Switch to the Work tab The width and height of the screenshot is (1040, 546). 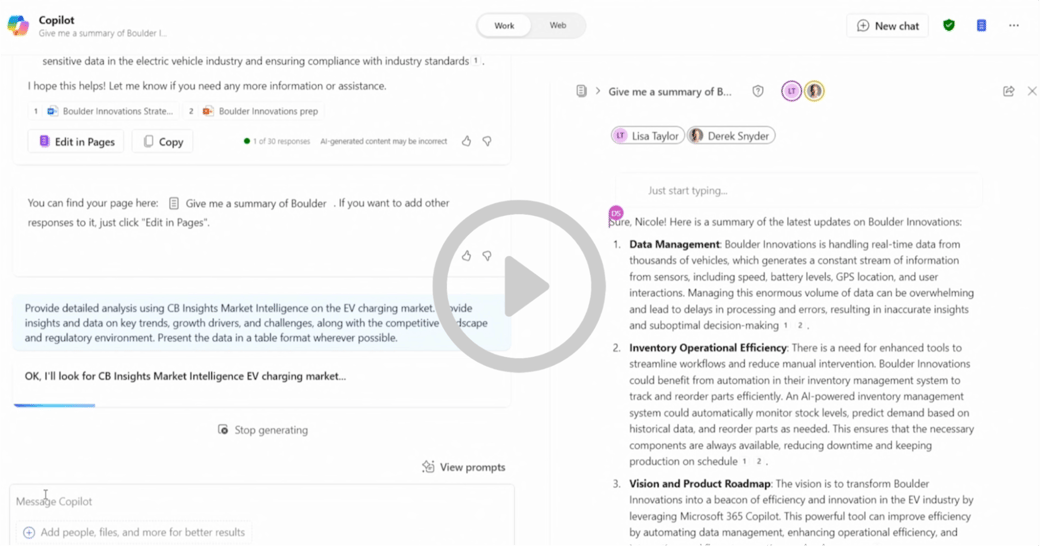click(504, 26)
